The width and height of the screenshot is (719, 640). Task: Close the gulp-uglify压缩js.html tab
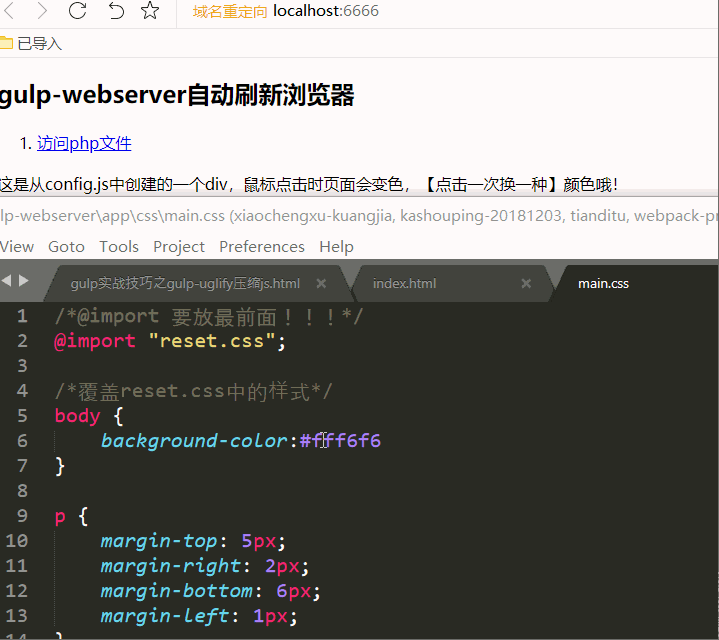(x=321, y=284)
